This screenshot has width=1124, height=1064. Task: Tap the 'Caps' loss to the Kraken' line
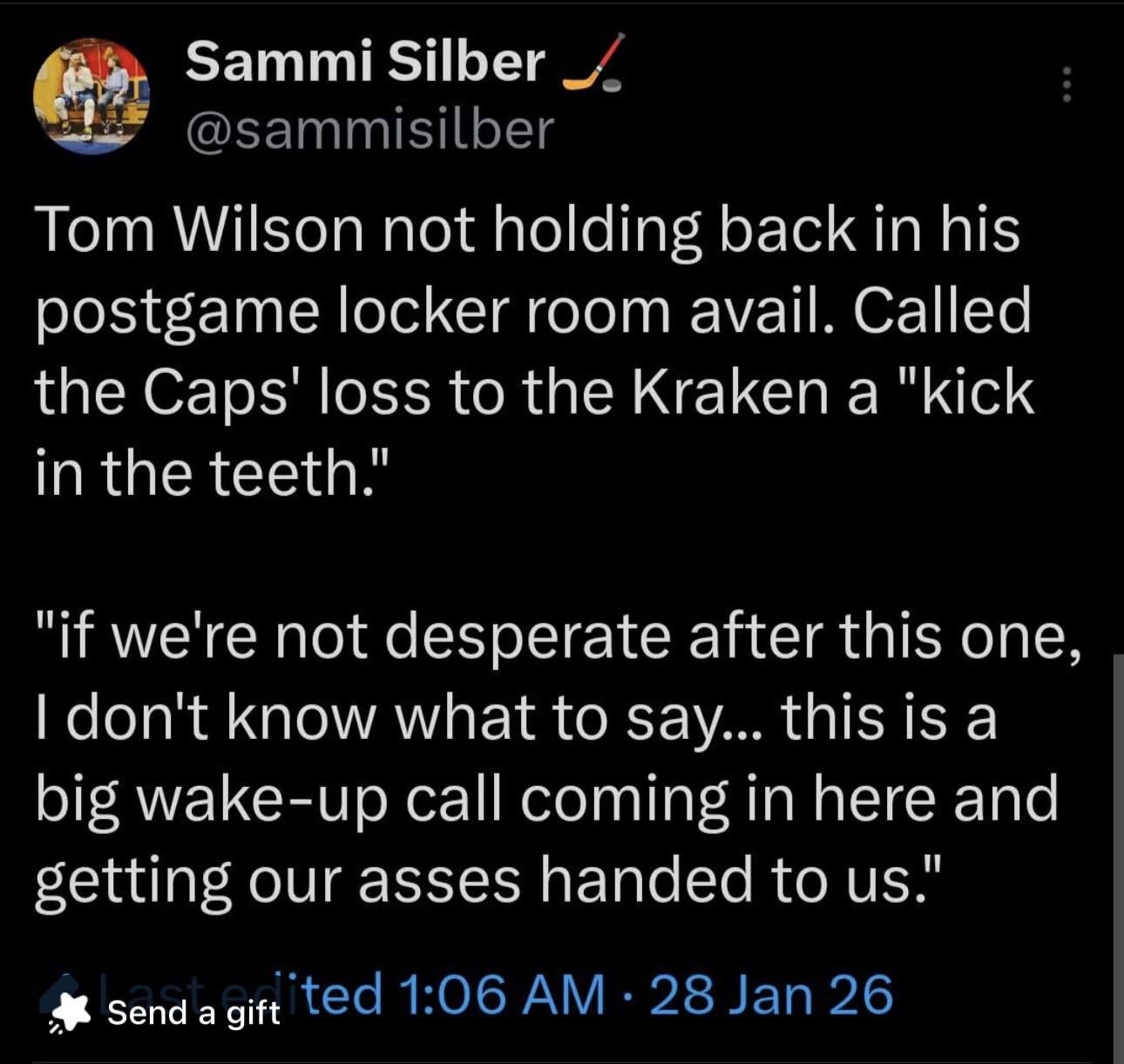click(534, 392)
